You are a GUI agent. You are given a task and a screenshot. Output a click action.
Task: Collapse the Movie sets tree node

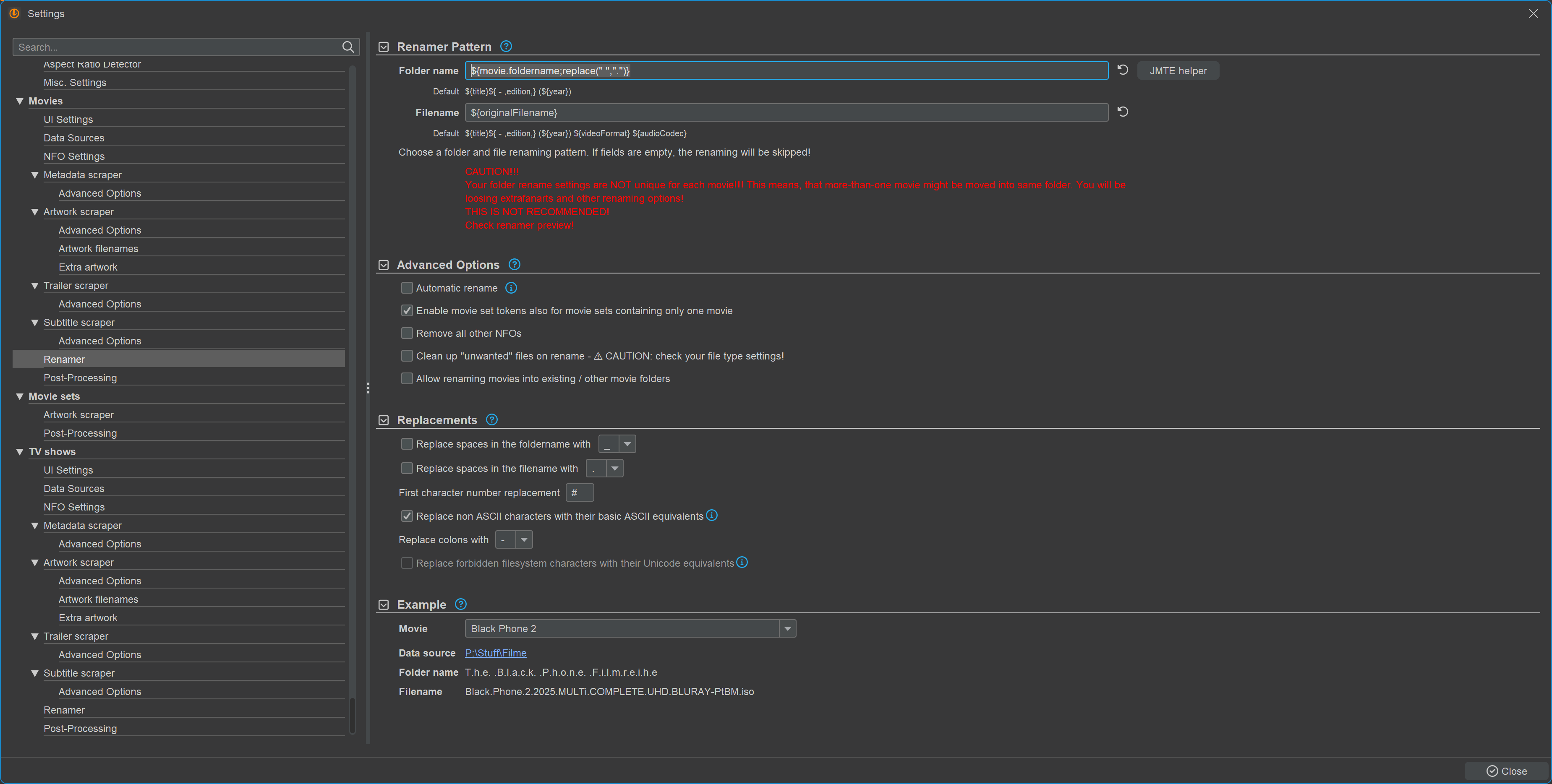(x=20, y=396)
